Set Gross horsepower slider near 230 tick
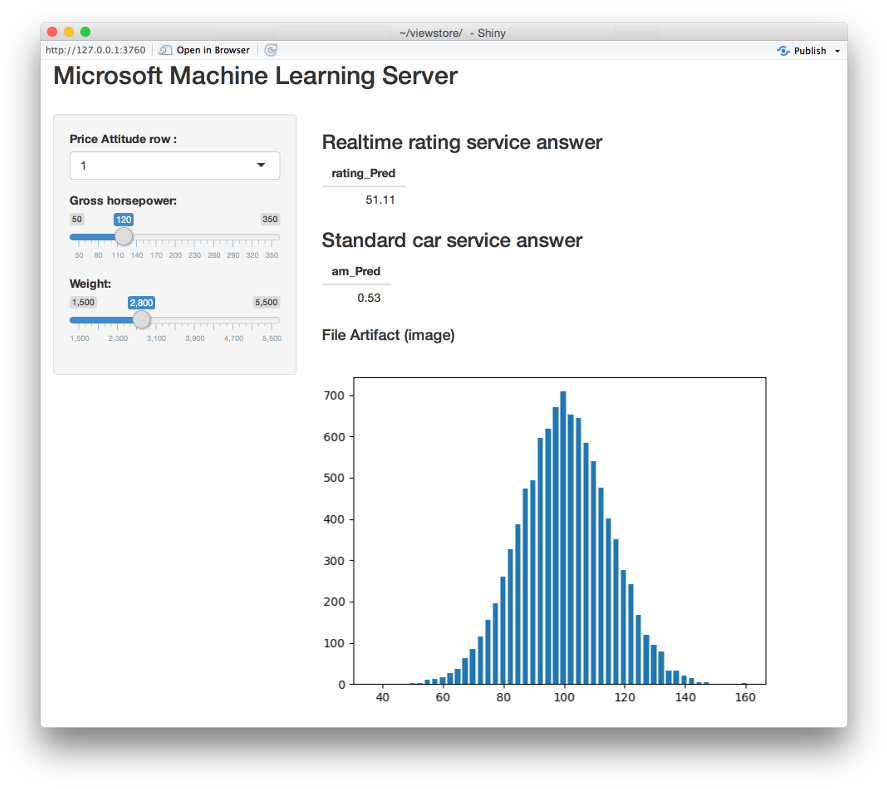Screen dimensions: 887x789 [x=194, y=237]
